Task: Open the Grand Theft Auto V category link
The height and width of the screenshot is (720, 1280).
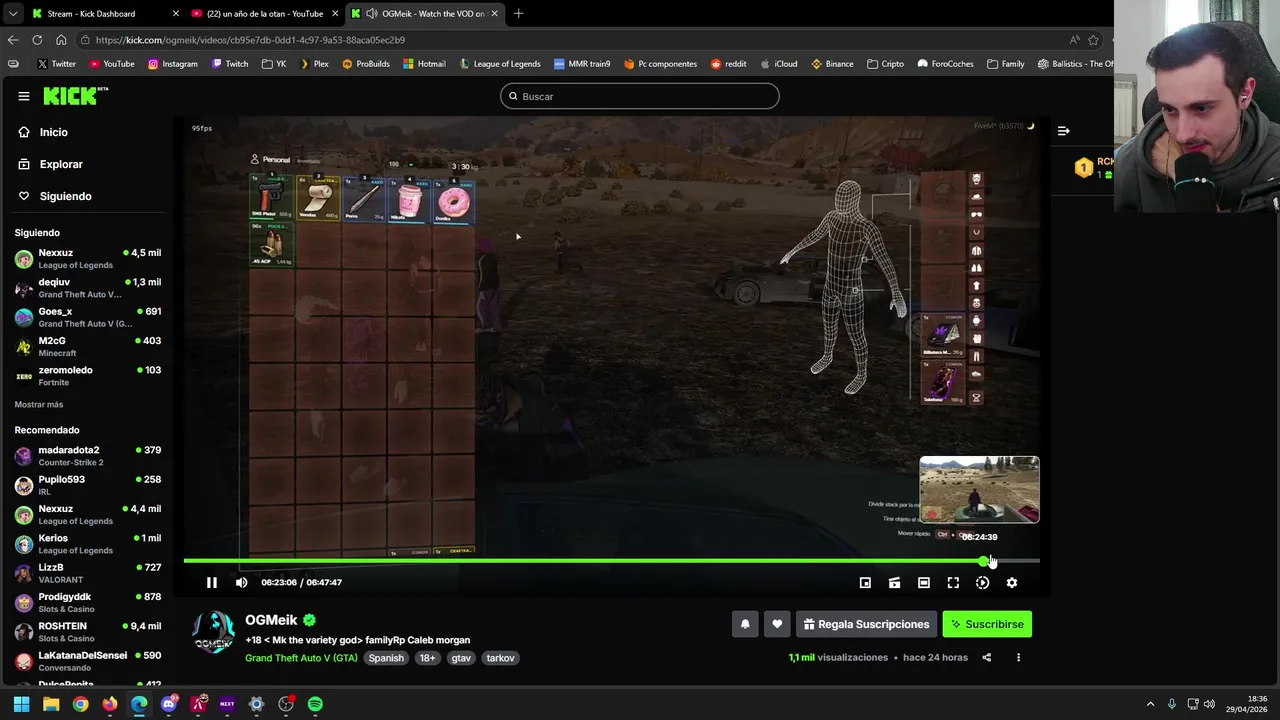Action: [x=301, y=658]
